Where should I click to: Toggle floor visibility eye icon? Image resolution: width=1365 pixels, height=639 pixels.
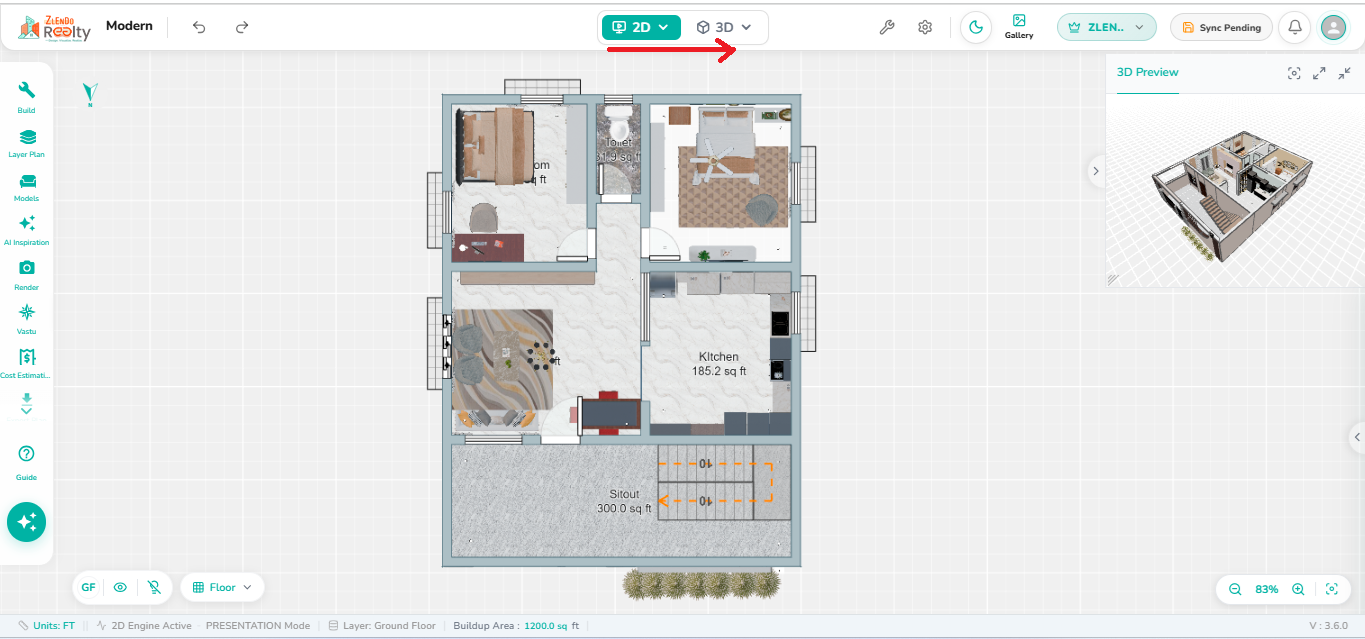pos(120,587)
